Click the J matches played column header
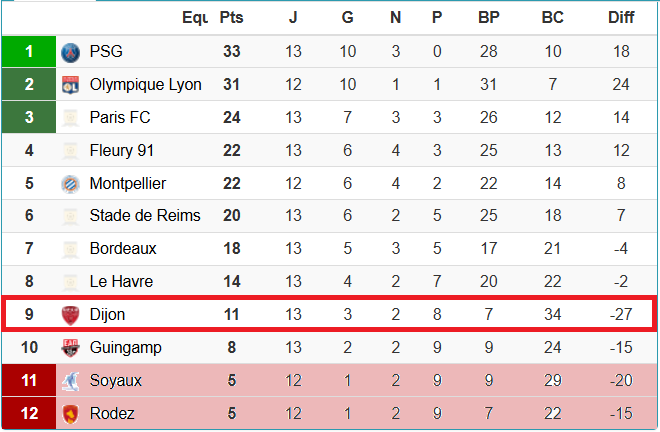The height and width of the screenshot is (432, 660). coord(293,18)
